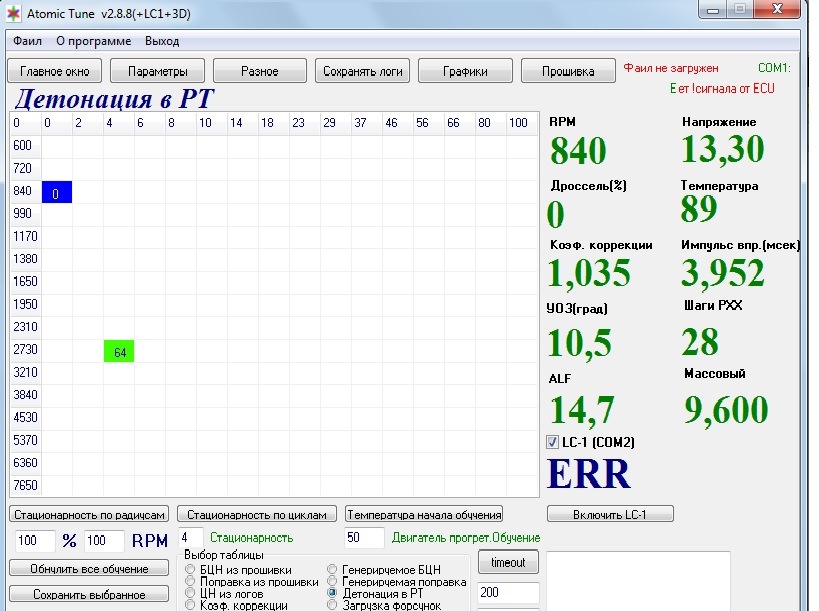This screenshot has height=611, width=819.
Task: Click the percent stationarity field with 100
Action: tap(34, 540)
